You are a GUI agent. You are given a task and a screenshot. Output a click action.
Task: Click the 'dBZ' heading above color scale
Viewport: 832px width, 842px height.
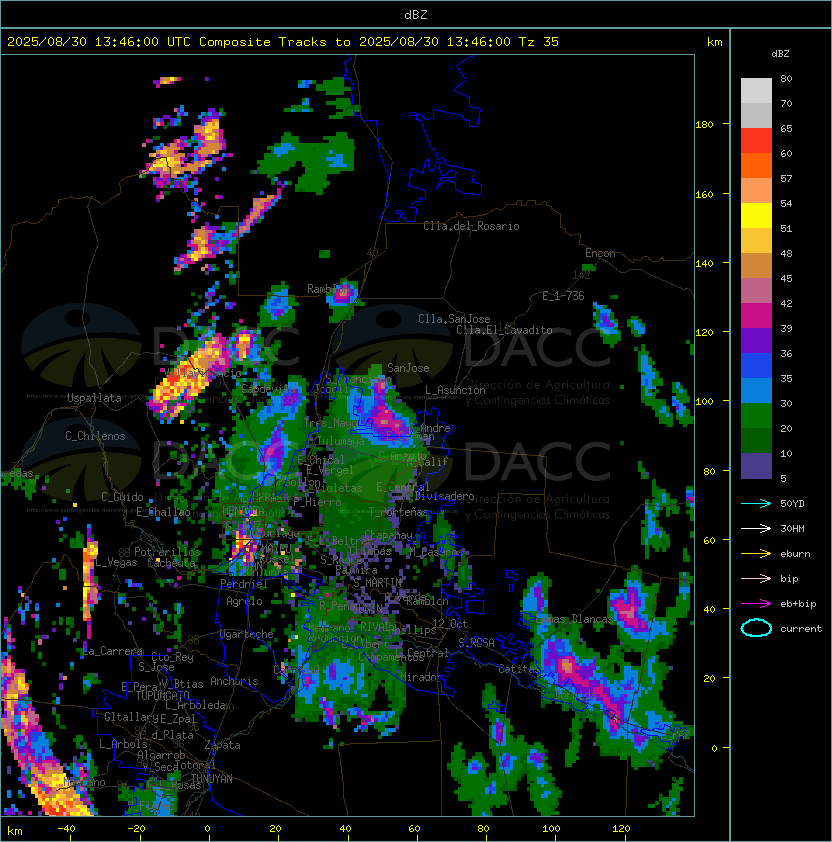point(780,54)
